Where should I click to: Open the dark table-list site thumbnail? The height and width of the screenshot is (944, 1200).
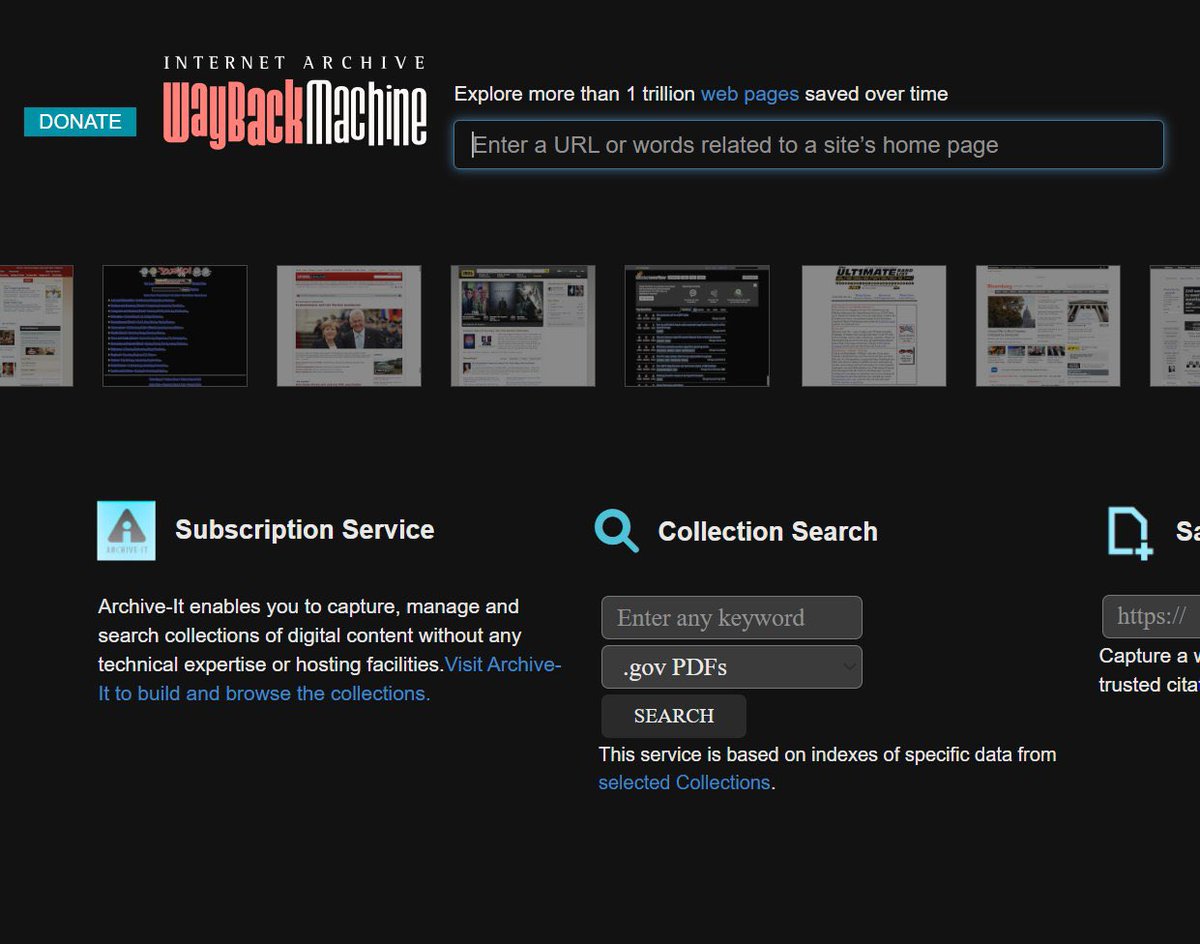click(697, 326)
